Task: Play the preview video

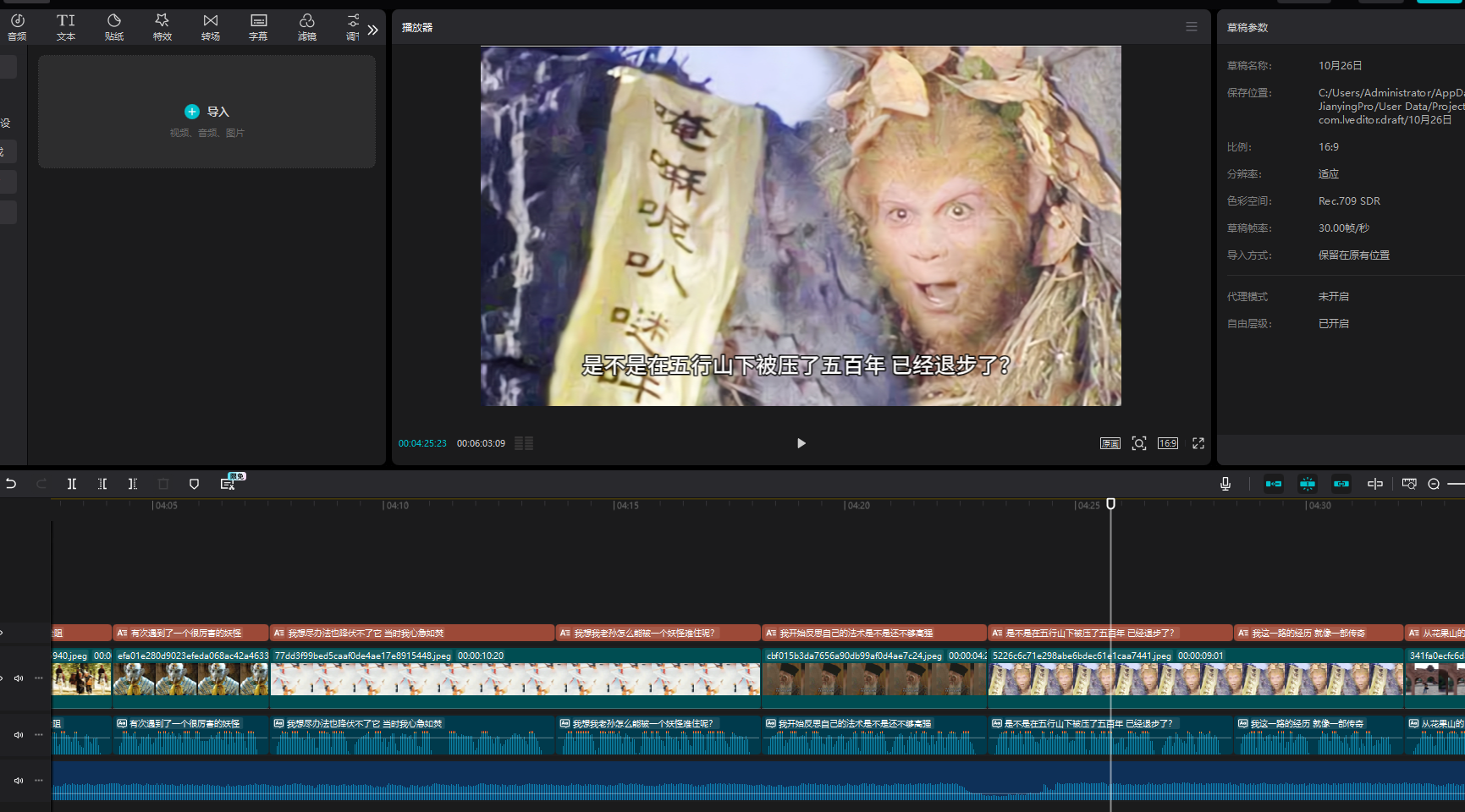Action: tap(801, 443)
